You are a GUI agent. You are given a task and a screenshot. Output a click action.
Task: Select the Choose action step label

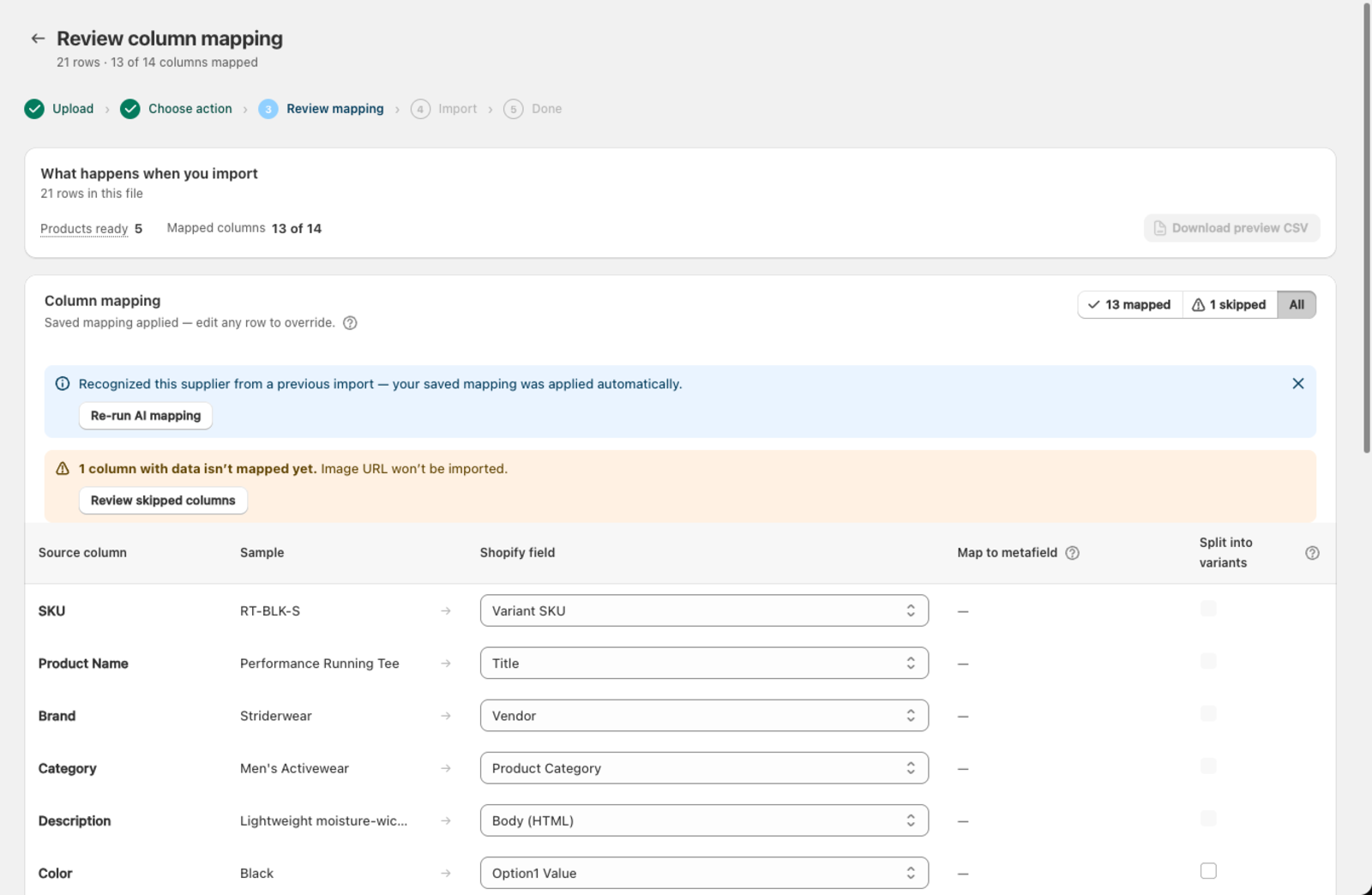(x=190, y=109)
